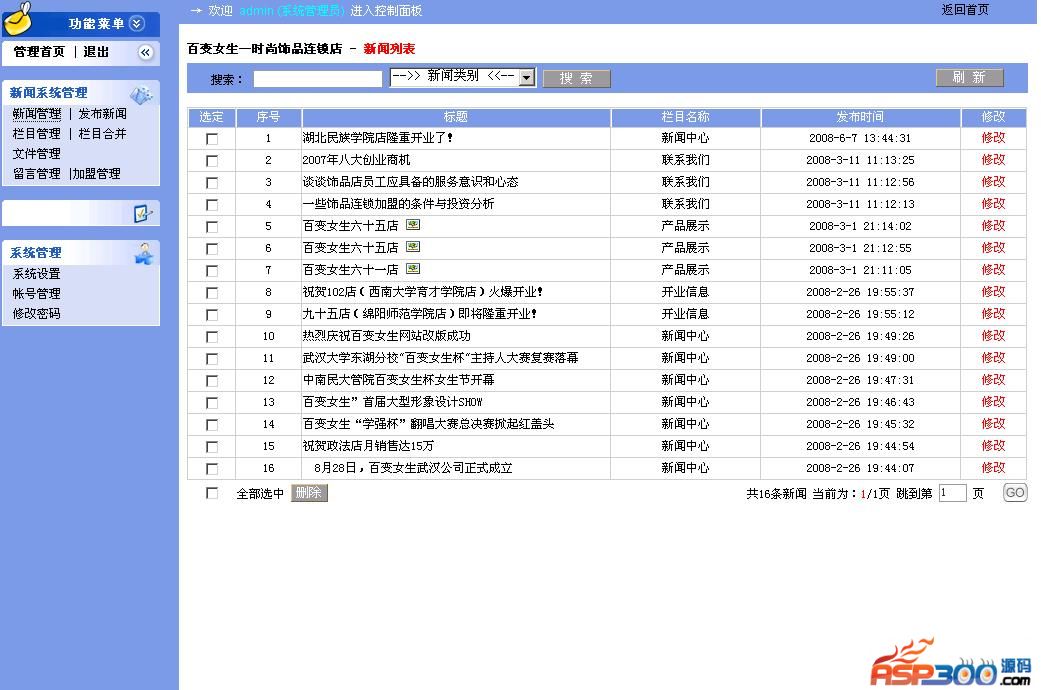Image resolution: width=1041 pixels, height=690 pixels.
Task: Click the 标题 column header
Action: coord(456,117)
